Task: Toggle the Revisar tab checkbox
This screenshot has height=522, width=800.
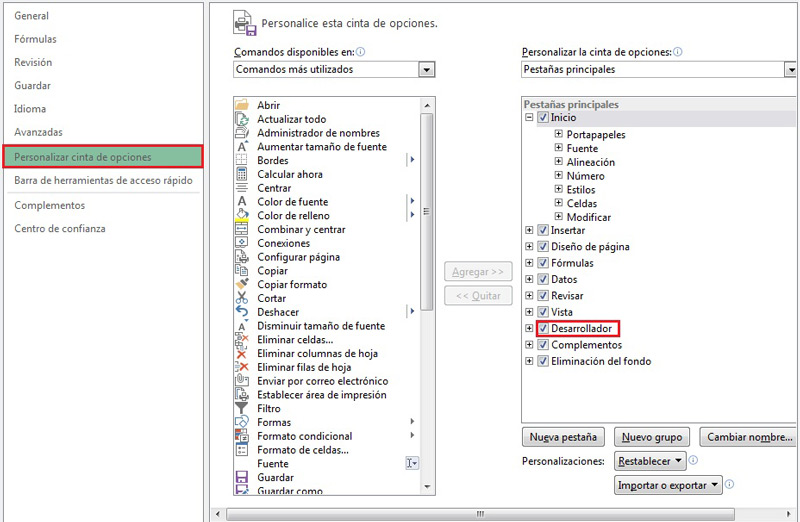Action: tap(543, 295)
